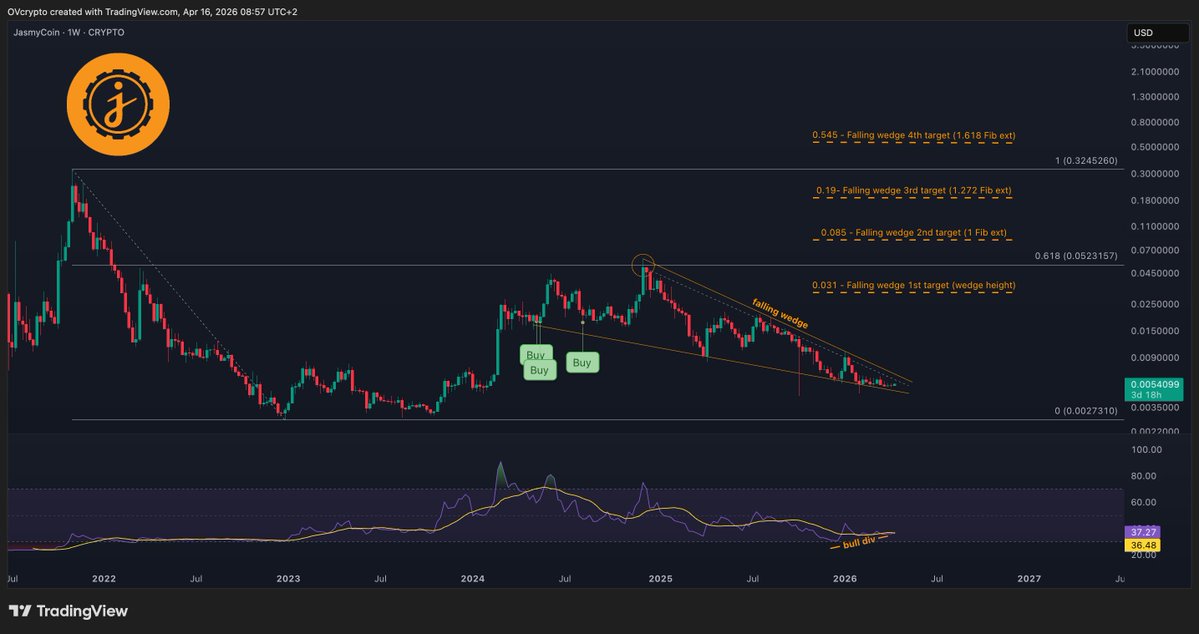Image resolution: width=1199 pixels, height=634 pixels.
Task: Click the TradingView logo at bottom left
Action: [69, 611]
